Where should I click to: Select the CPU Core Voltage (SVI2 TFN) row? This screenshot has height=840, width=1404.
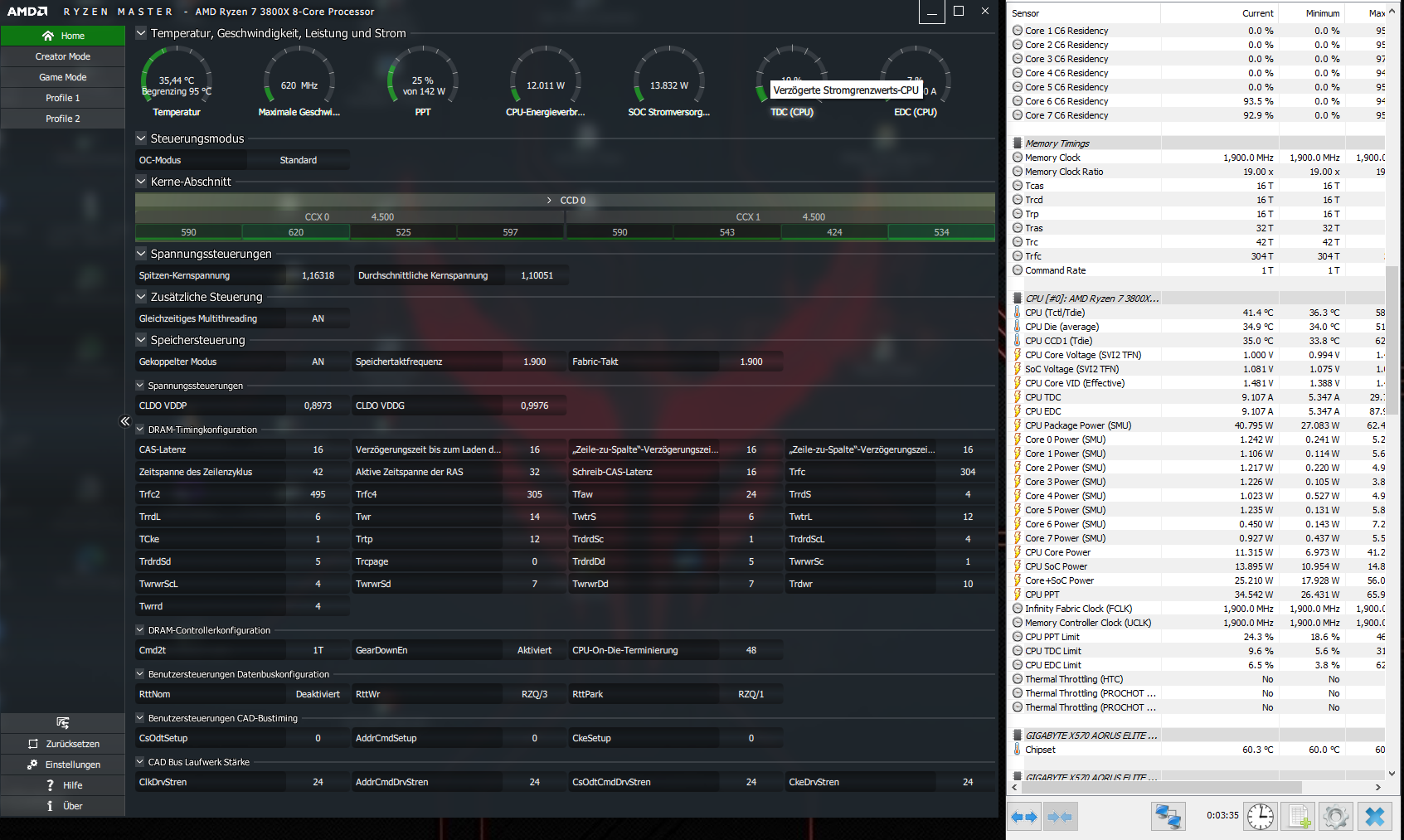point(1198,355)
